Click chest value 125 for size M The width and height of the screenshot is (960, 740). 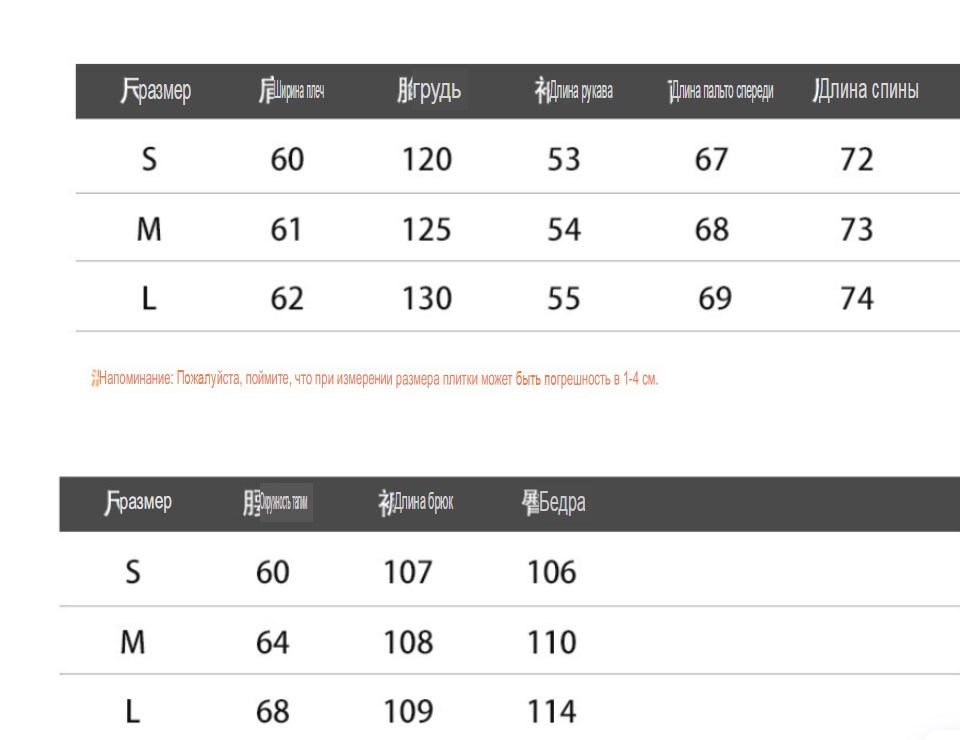pos(427,230)
